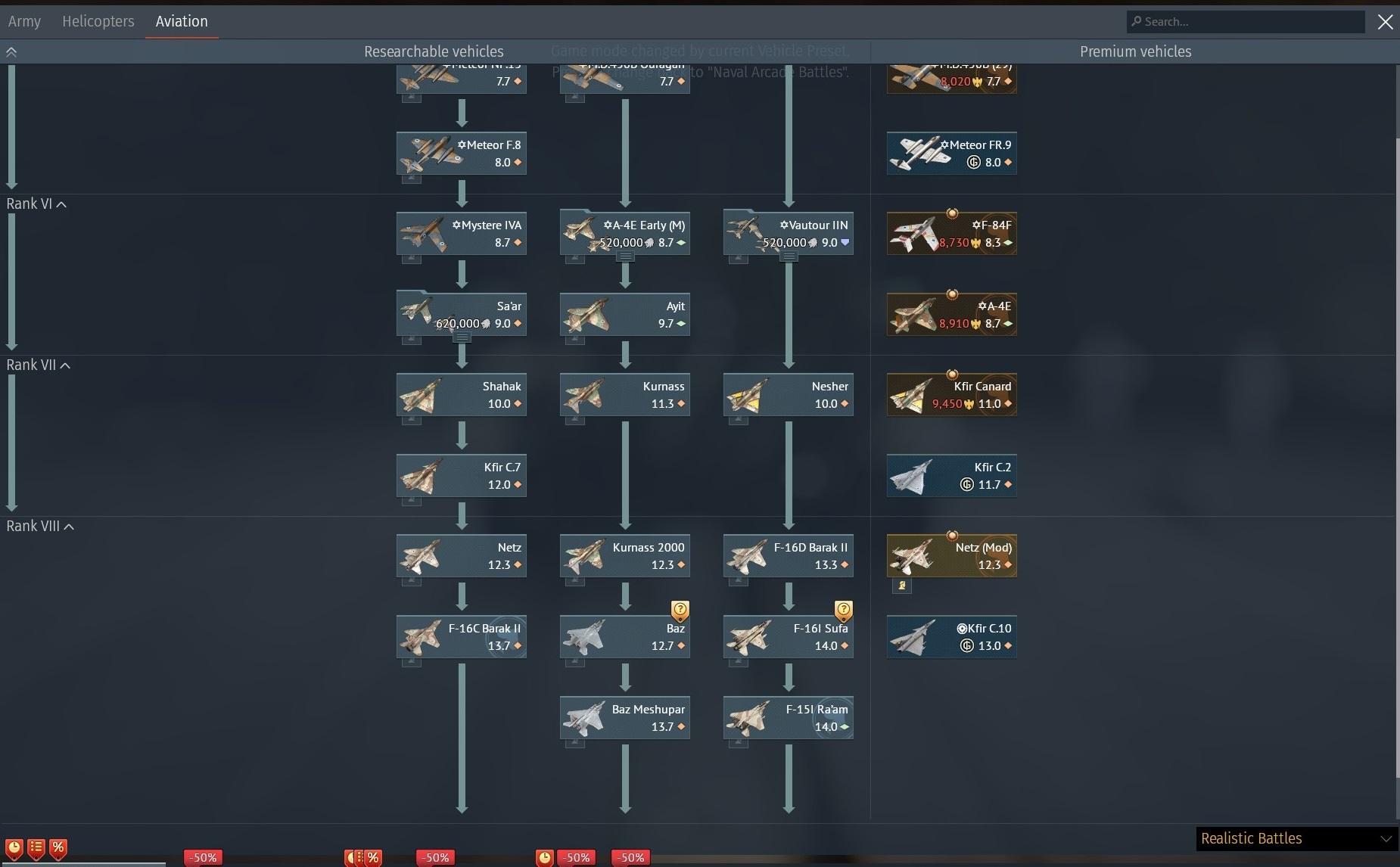The width and height of the screenshot is (1400, 867).
Task: Click the small badge below Netz (Mod)
Action: coord(901,586)
